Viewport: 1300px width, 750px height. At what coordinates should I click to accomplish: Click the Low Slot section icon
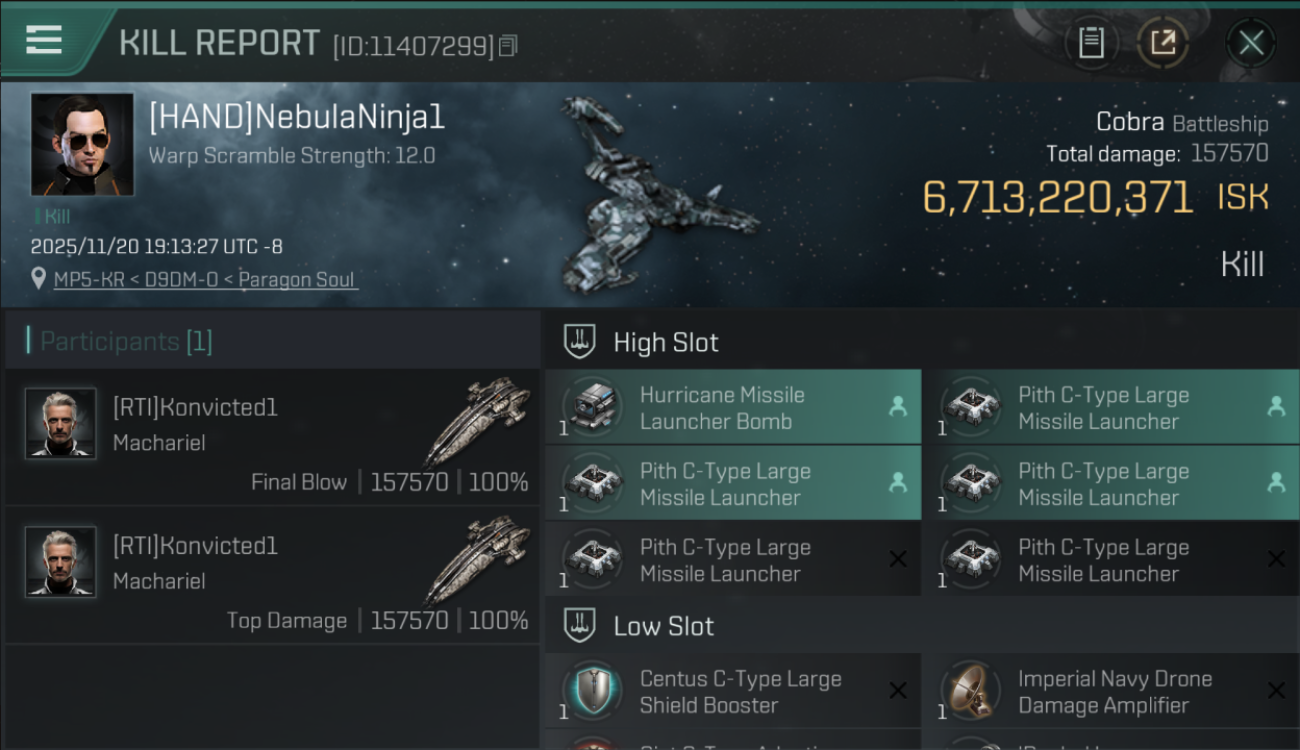pyautogui.click(x=580, y=626)
